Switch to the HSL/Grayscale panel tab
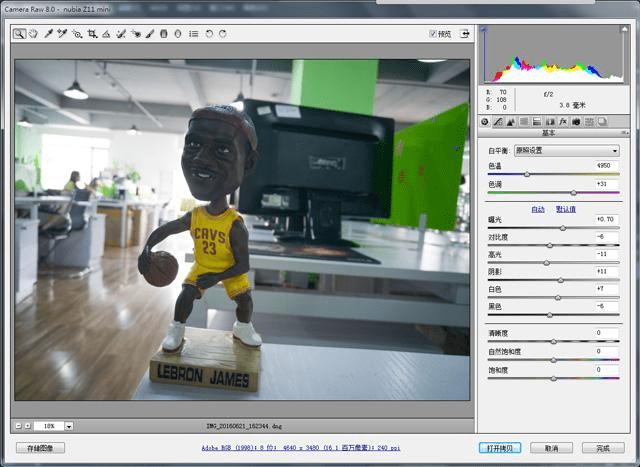 click(524, 122)
